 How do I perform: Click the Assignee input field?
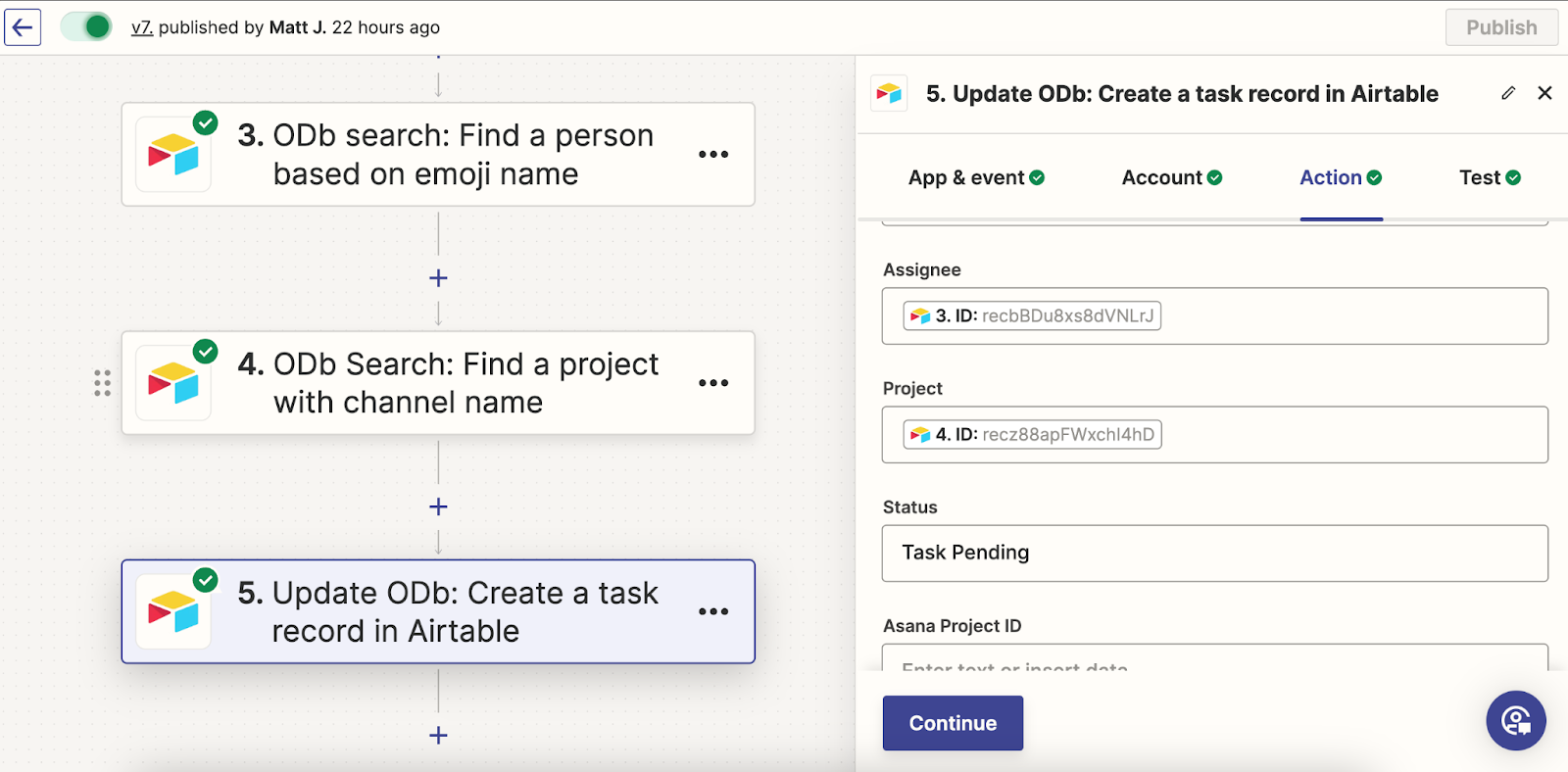1215,315
